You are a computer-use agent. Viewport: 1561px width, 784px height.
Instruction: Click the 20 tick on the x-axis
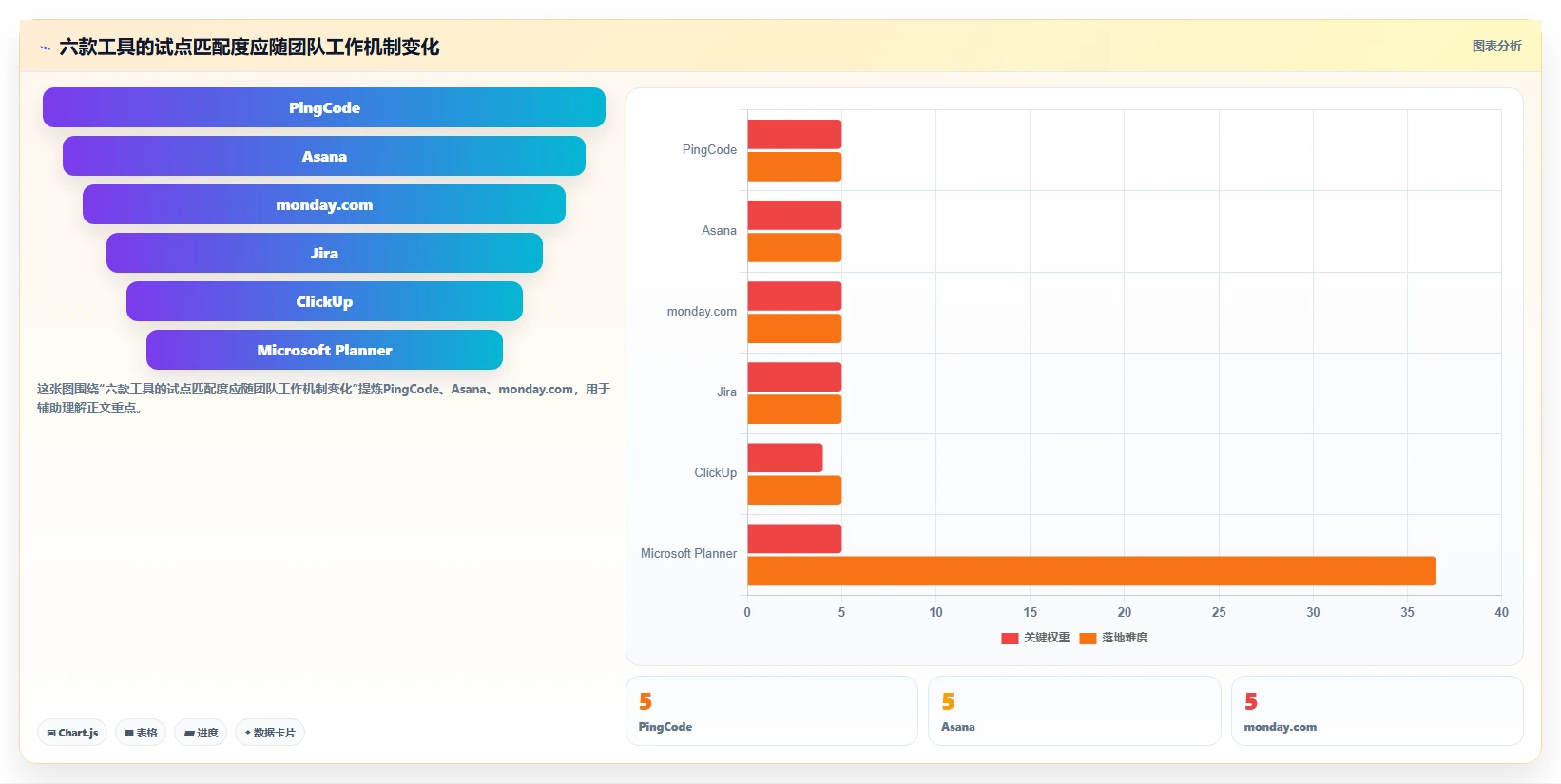[x=1125, y=613]
